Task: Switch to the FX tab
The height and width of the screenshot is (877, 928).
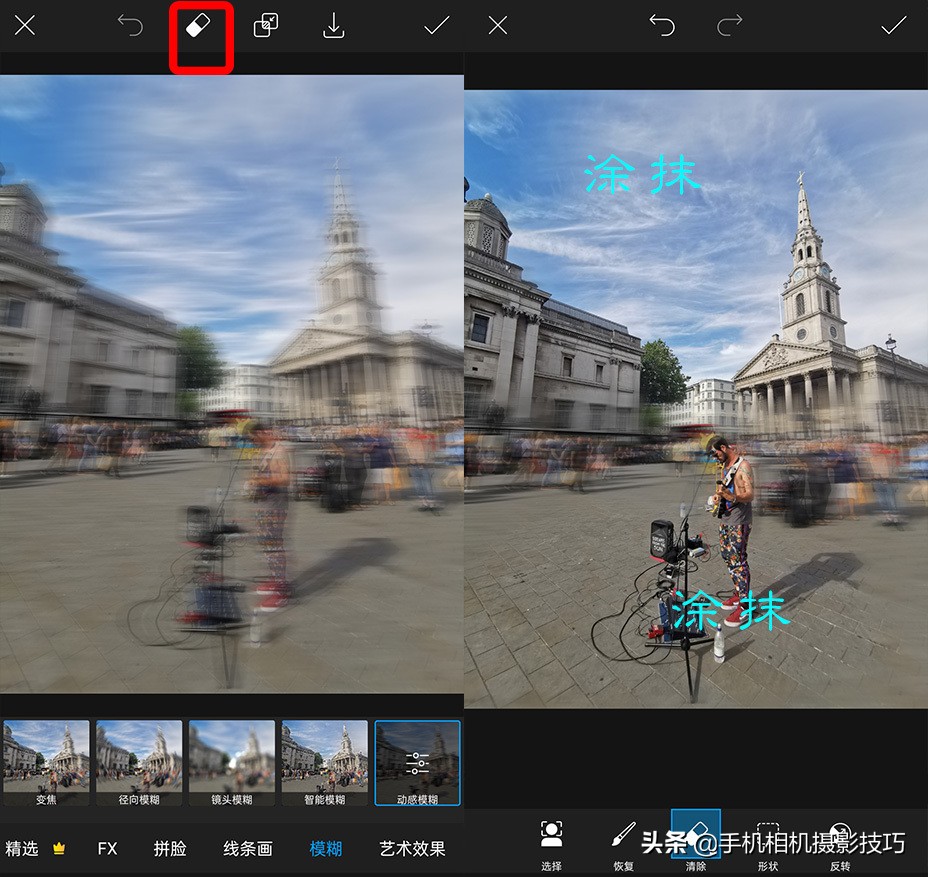Action: tap(107, 848)
